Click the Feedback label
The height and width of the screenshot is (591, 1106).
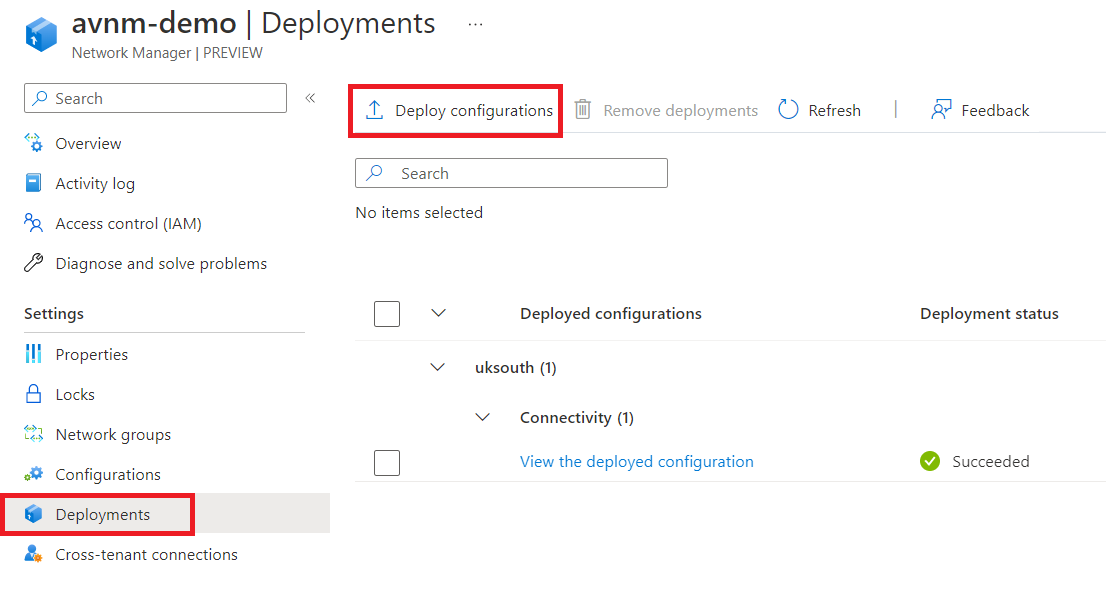click(995, 111)
